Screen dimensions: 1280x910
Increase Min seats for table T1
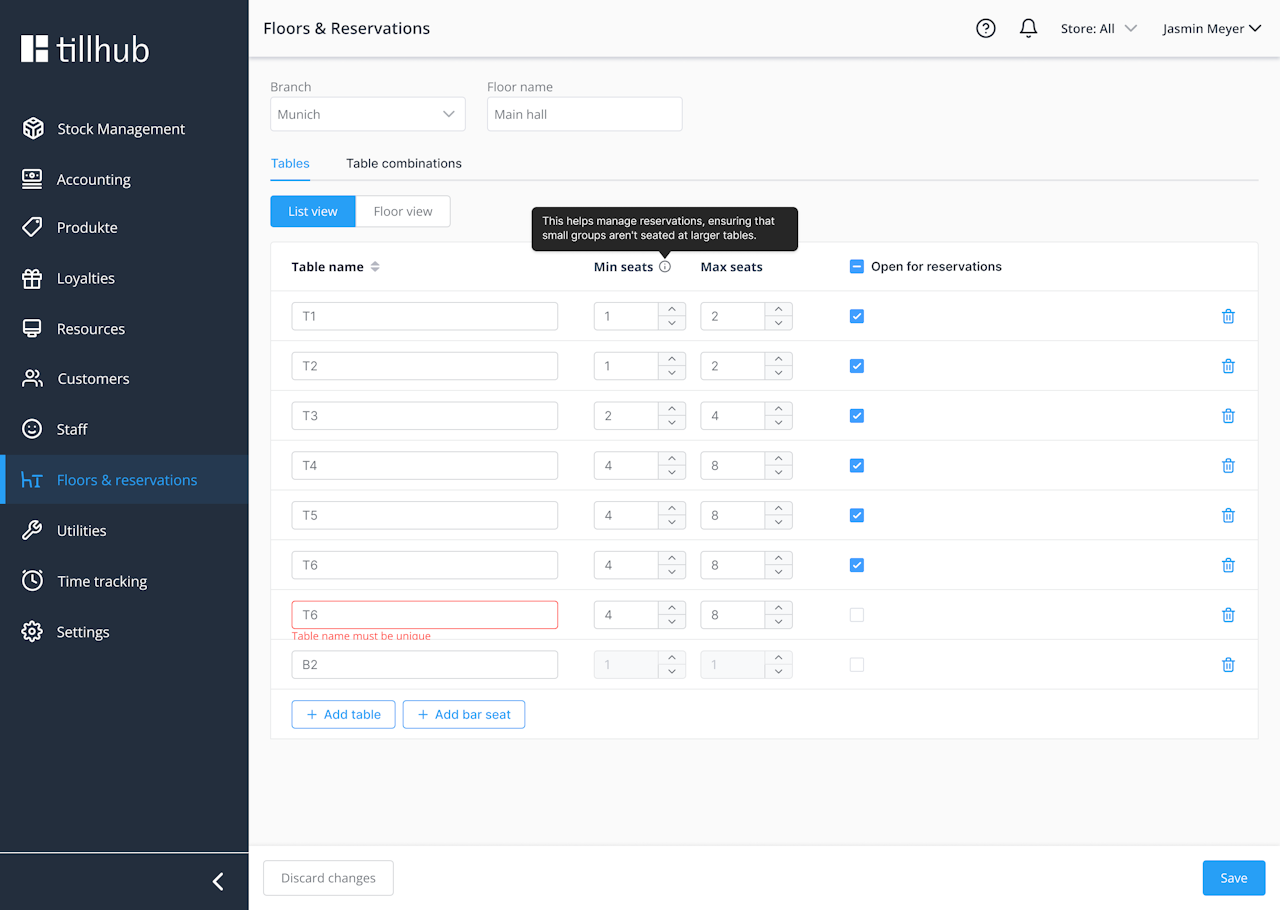(672, 310)
